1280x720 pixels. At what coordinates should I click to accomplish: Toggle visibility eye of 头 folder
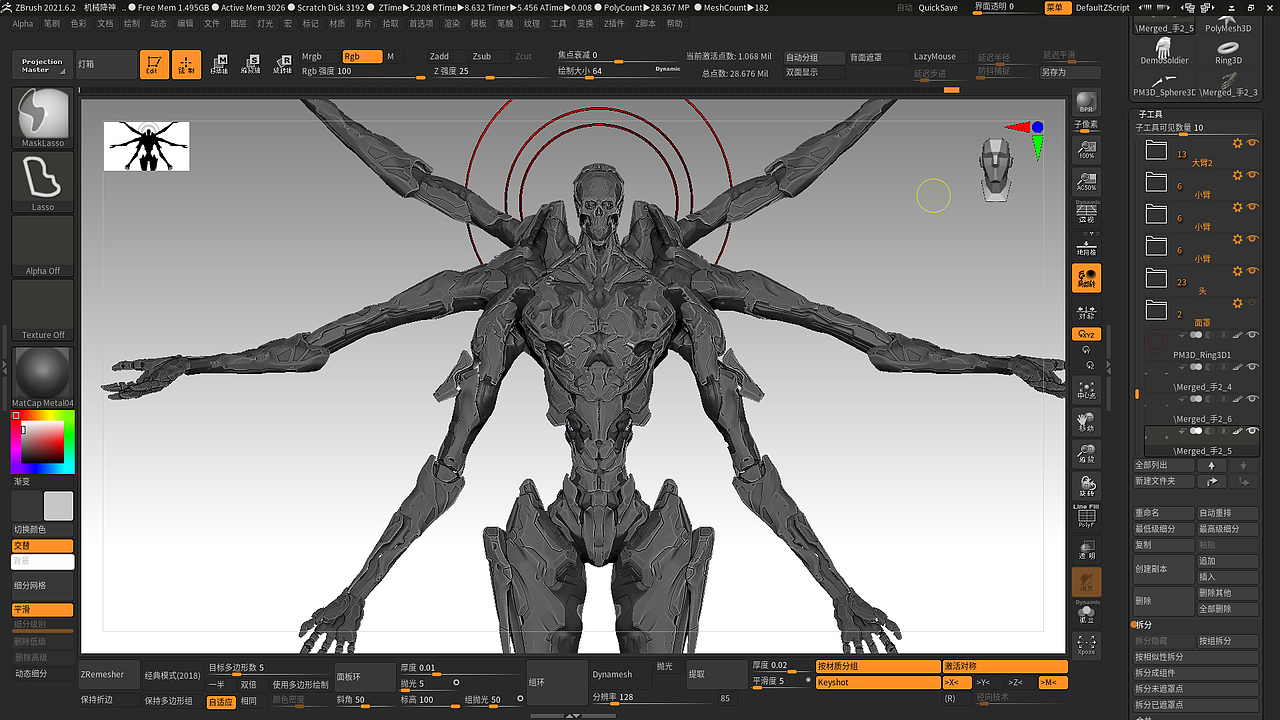[x=1252, y=271]
